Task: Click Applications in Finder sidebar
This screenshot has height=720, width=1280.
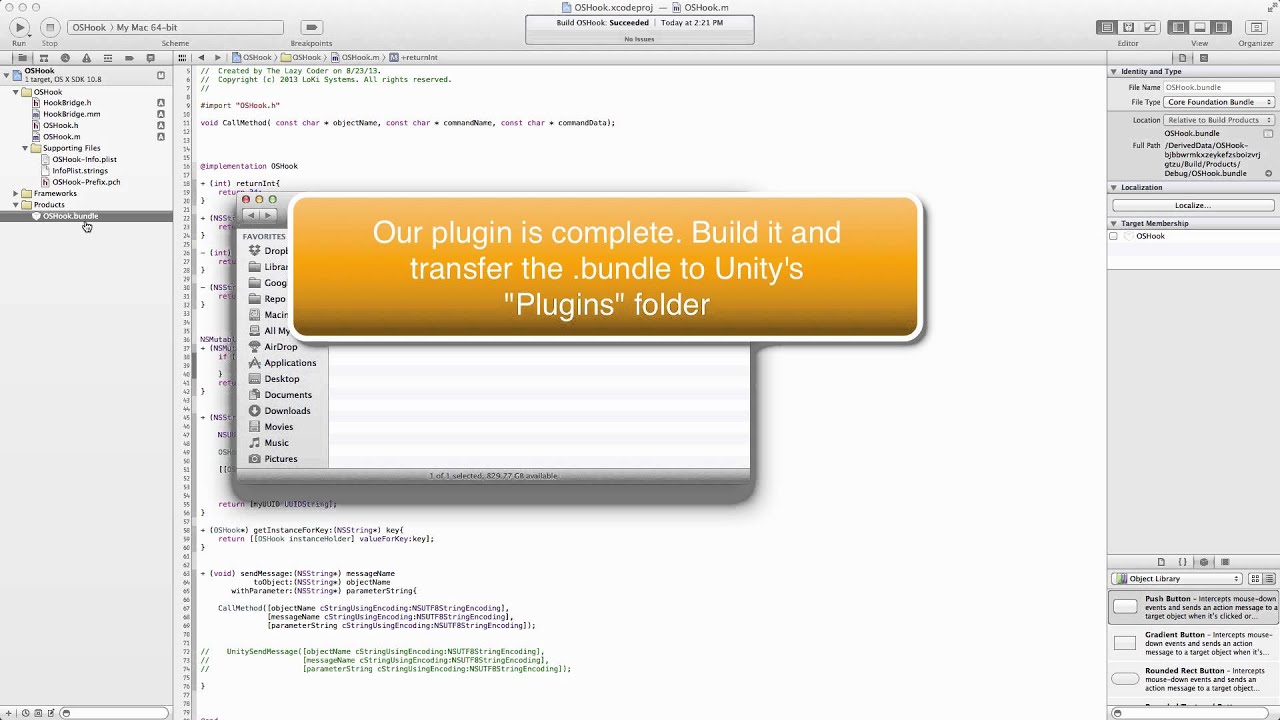Action: (x=282, y=363)
